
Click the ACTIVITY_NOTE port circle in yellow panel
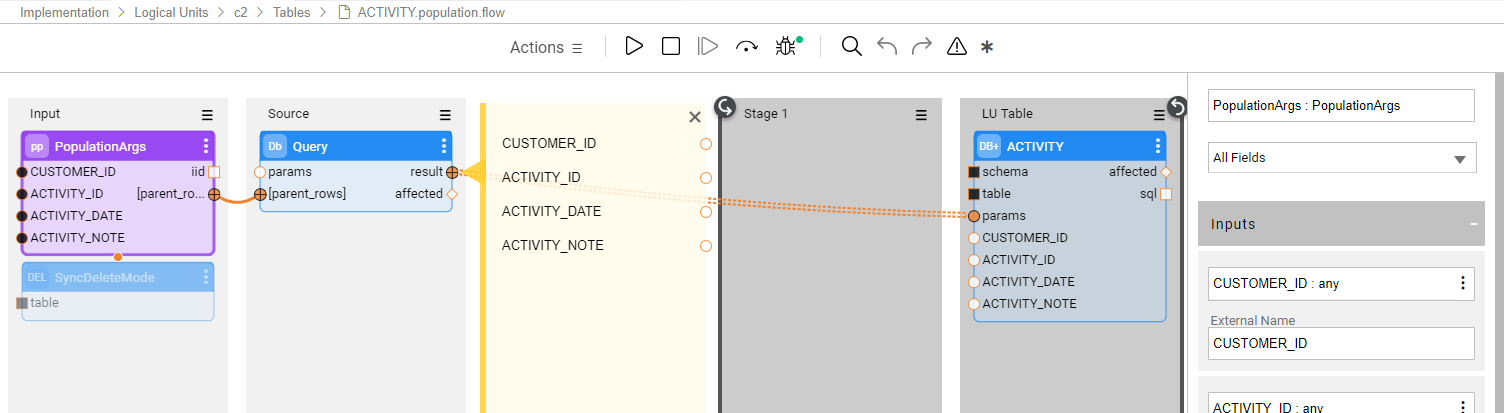coord(706,246)
